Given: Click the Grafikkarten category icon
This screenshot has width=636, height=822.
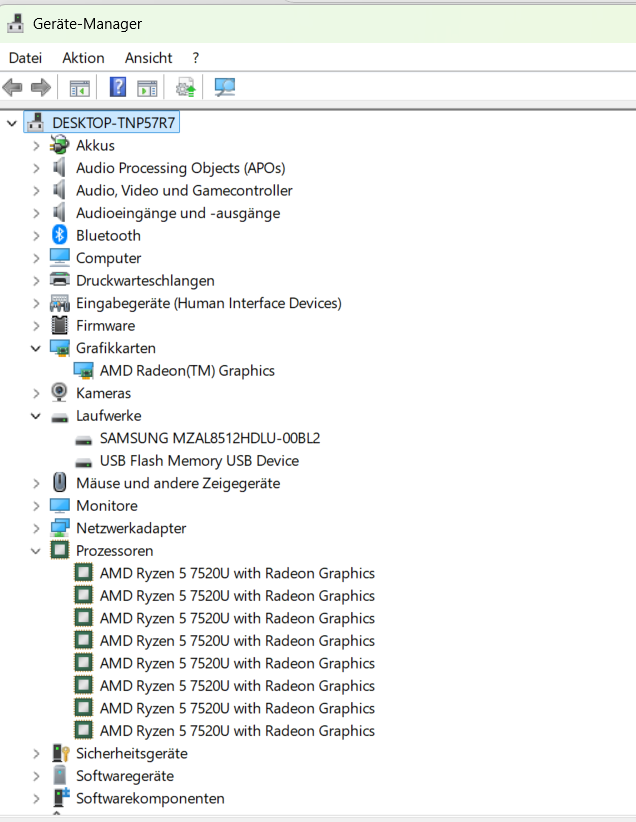Looking at the screenshot, I should [60, 348].
